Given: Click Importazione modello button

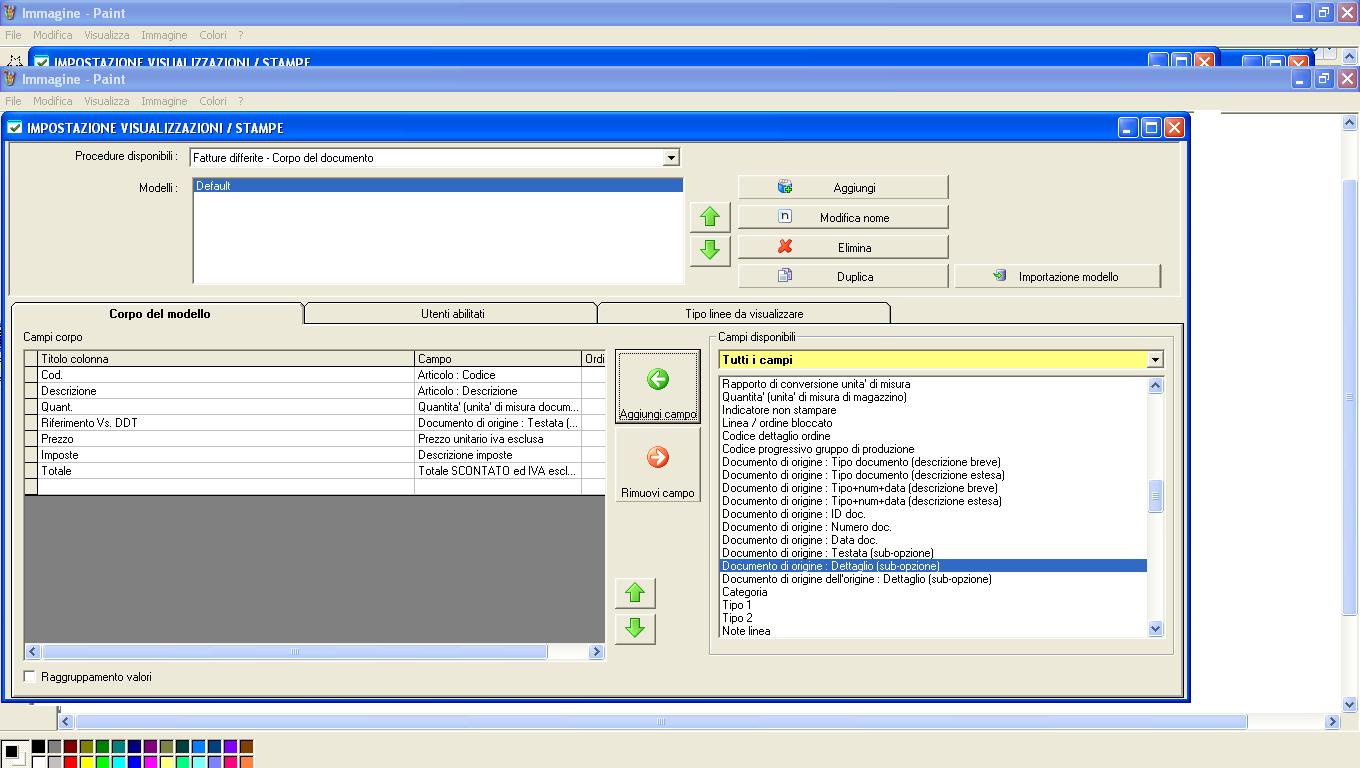Looking at the screenshot, I should [1057, 277].
